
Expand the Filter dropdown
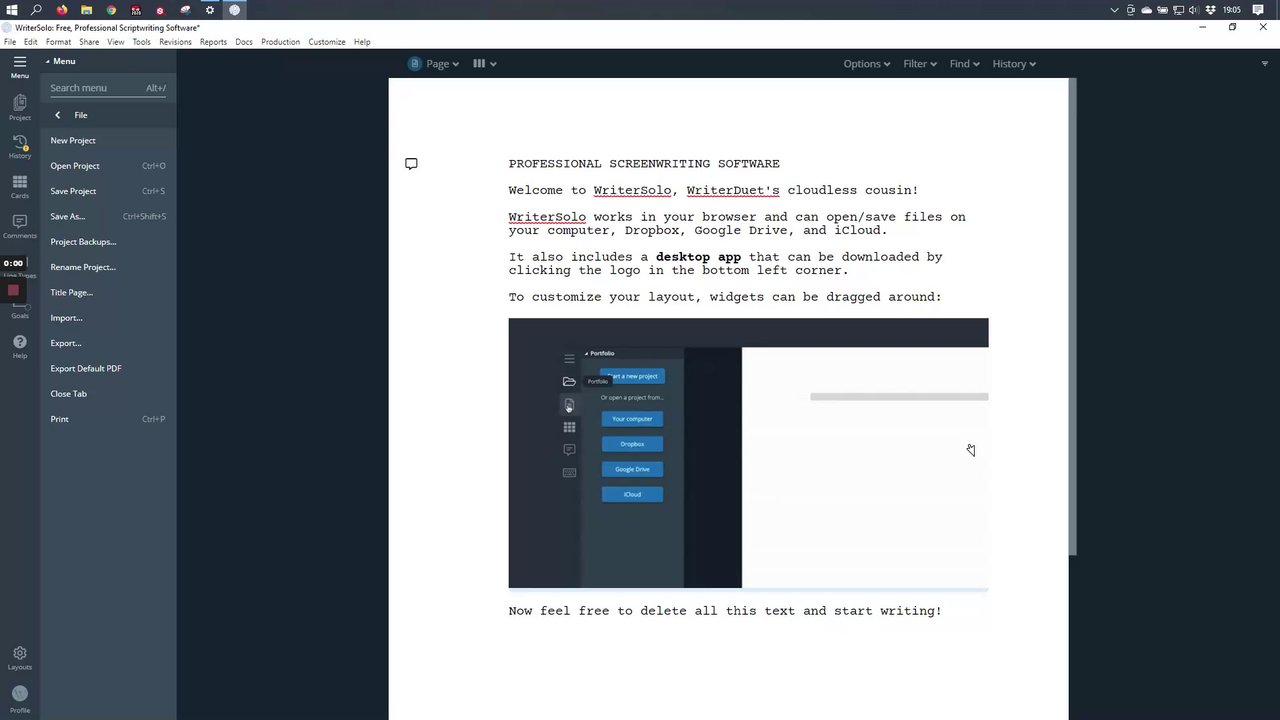point(920,64)
